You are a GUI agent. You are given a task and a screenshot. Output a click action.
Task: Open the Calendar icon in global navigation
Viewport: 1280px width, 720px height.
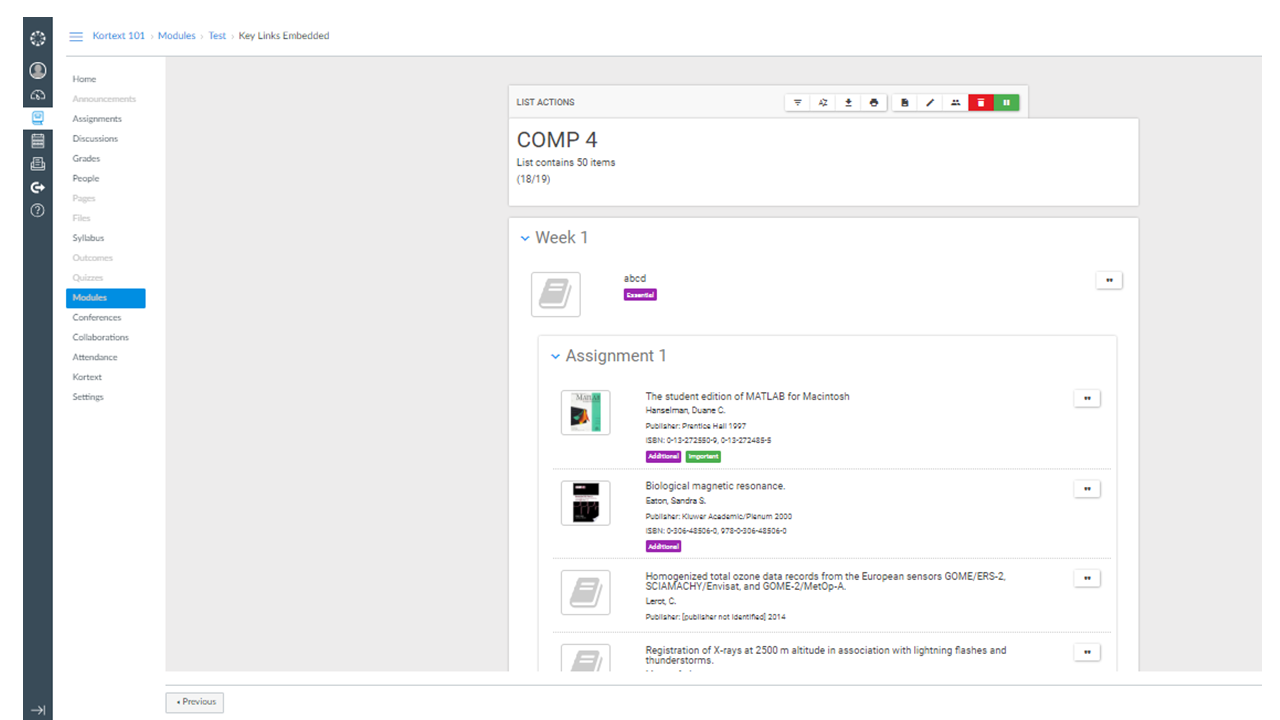[x=38, y=141]
